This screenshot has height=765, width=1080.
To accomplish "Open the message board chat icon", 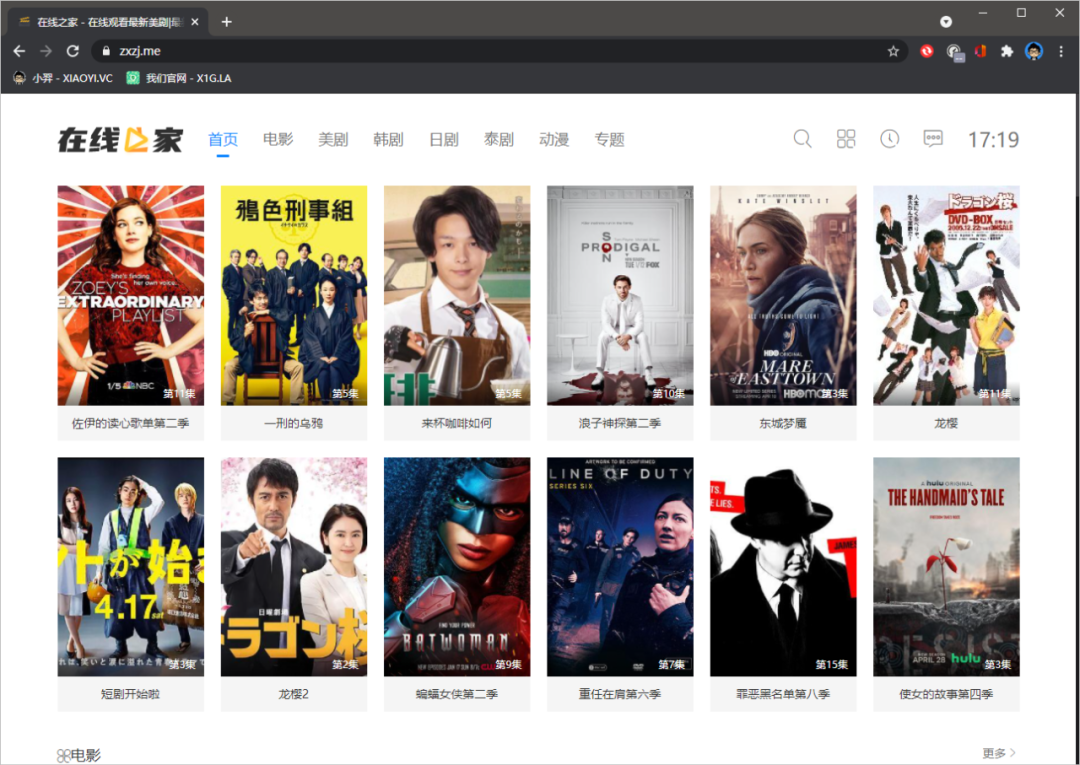I will pyautogui.click(x=933, y=139).
